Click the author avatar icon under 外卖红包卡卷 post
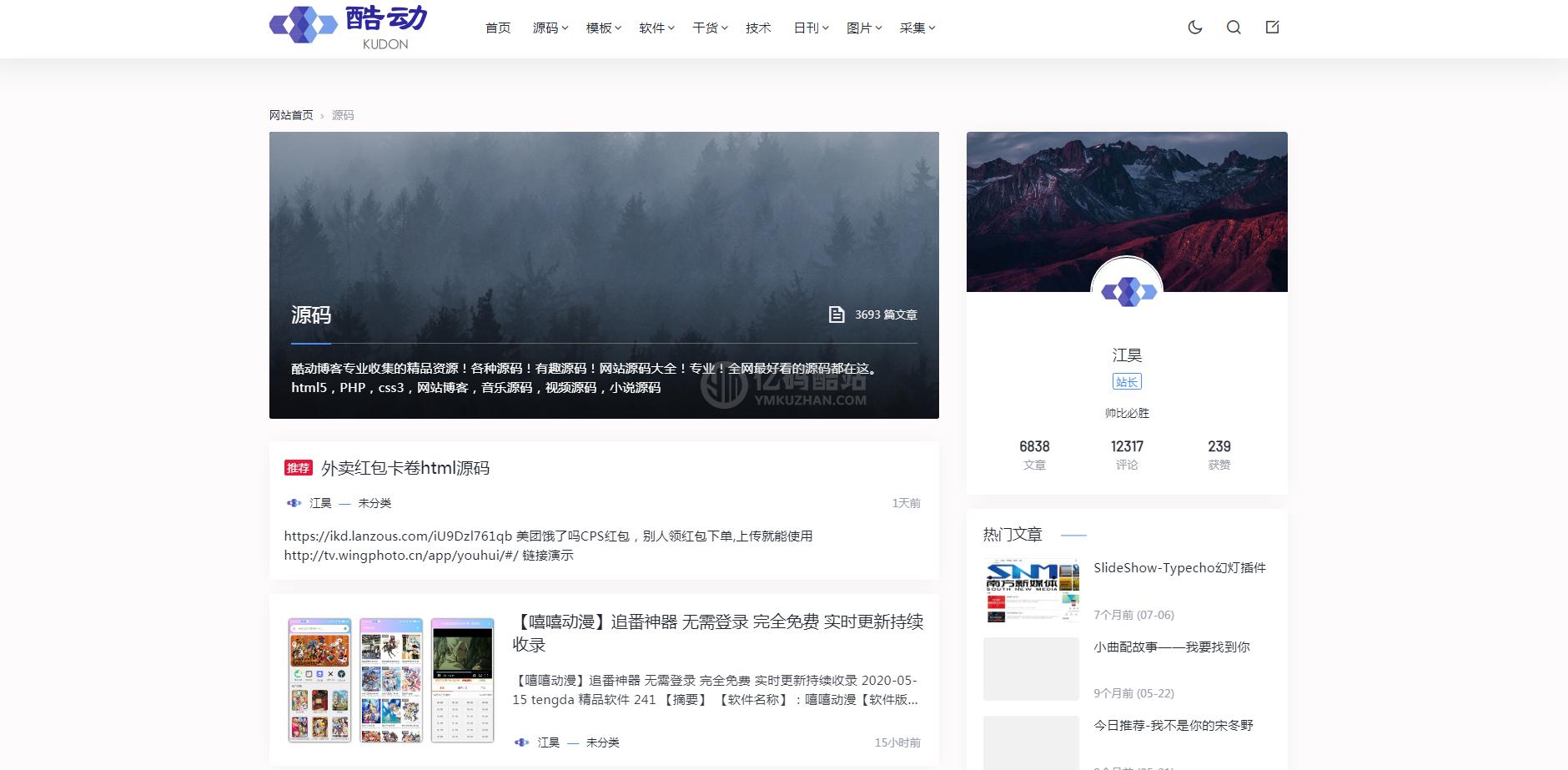The height and width of the screenshot is (770, 1568). tap(294, 503)
